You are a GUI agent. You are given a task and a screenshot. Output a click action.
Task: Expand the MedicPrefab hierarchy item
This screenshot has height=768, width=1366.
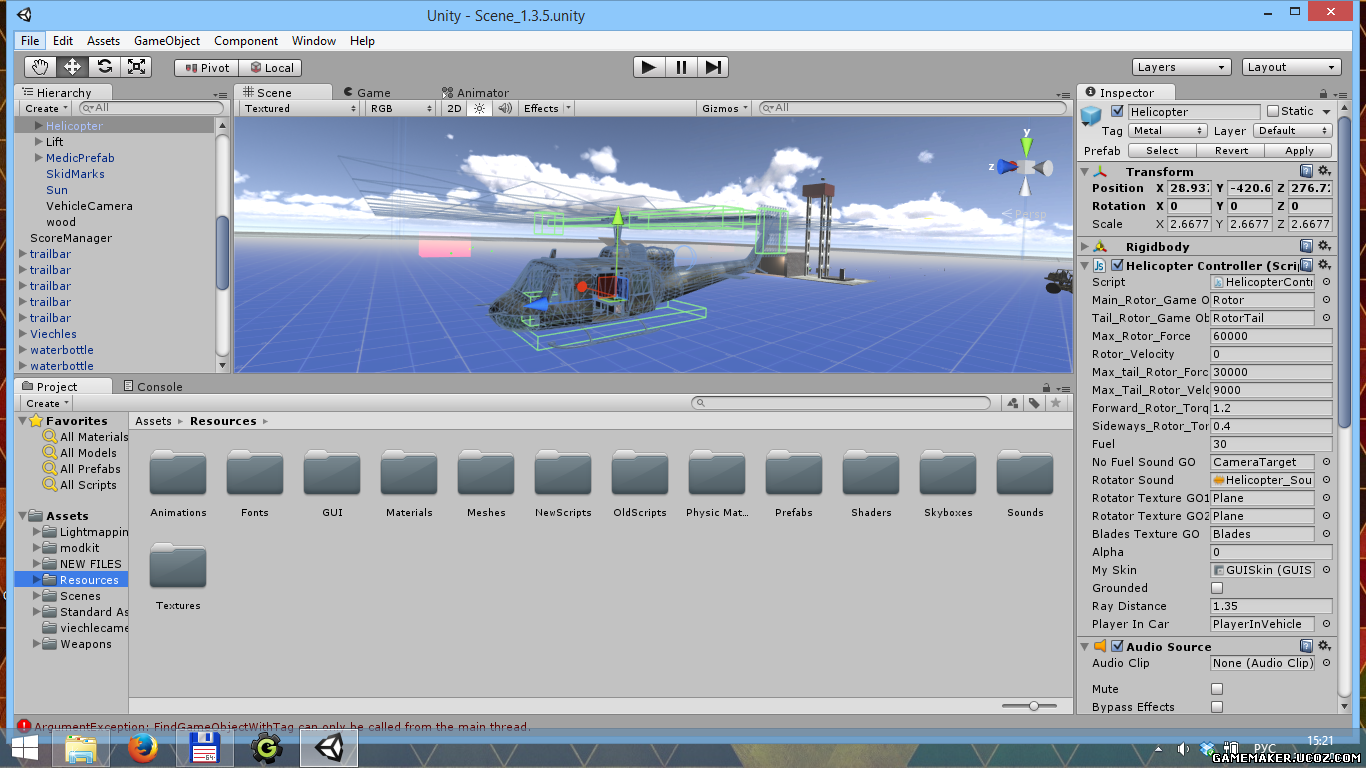pyautogui.click(x=38, y=158)
